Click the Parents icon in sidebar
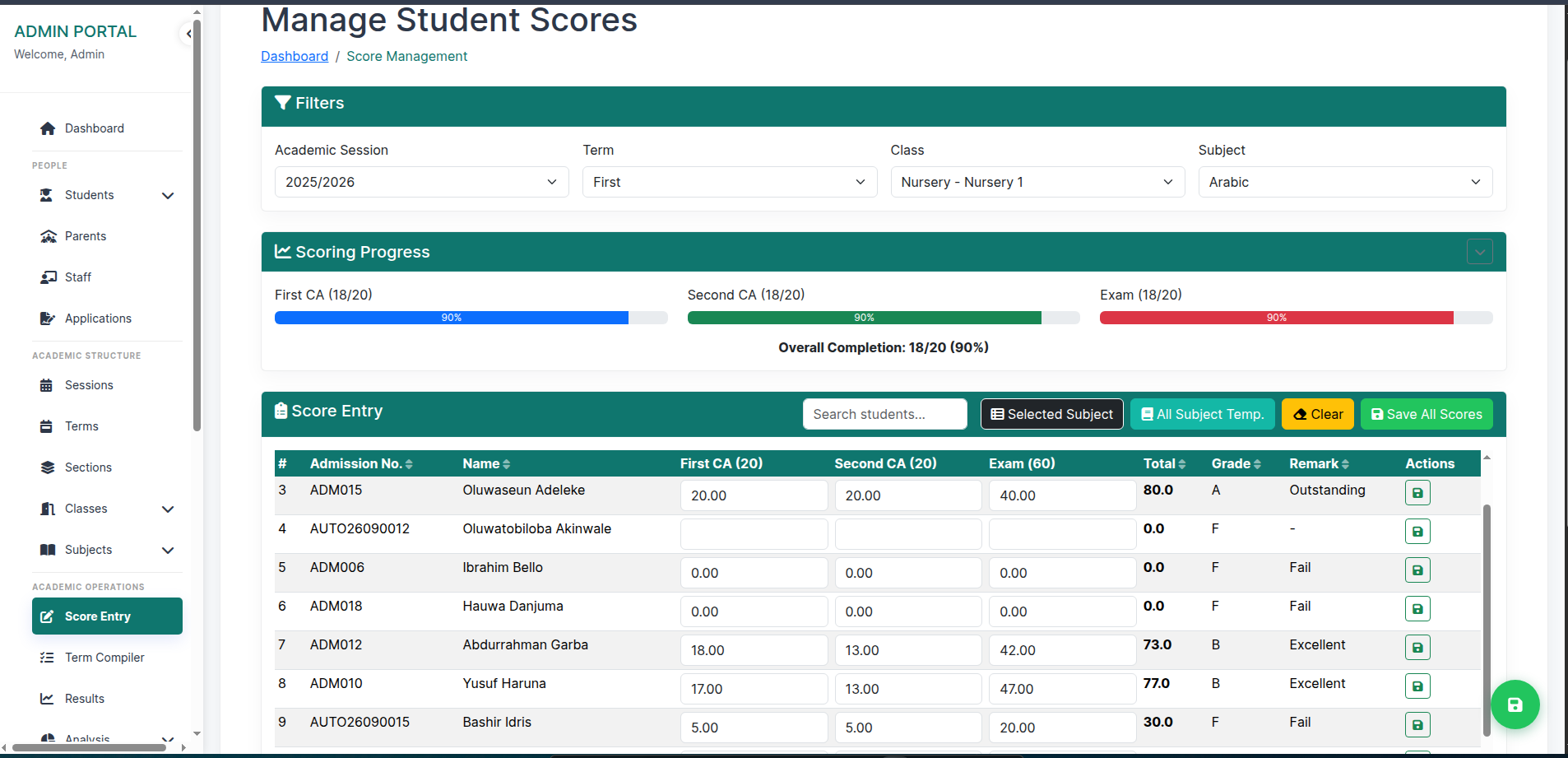The height and width of the screenshot is (758, 1568). point(48,236)
